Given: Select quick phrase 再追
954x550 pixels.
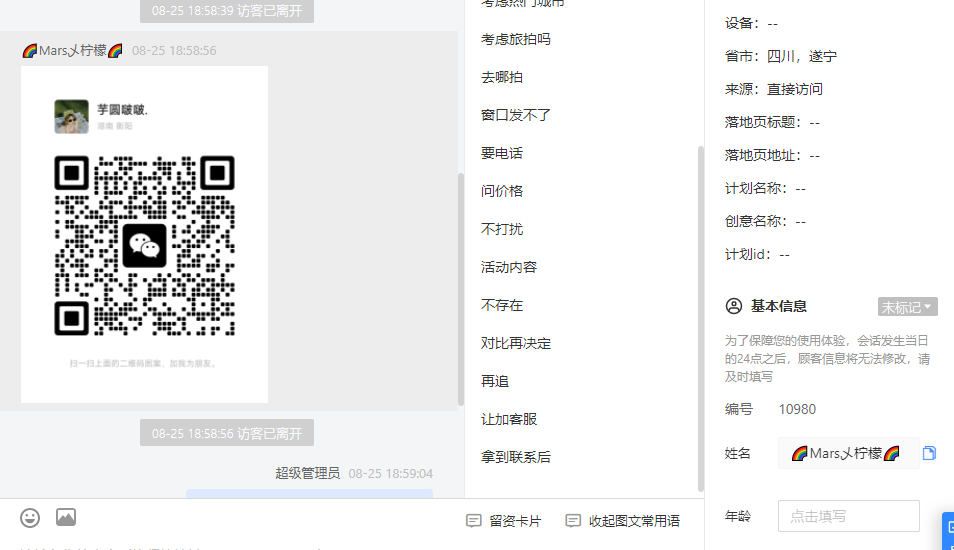Looking at the screenshot, I should pos(494,381).
